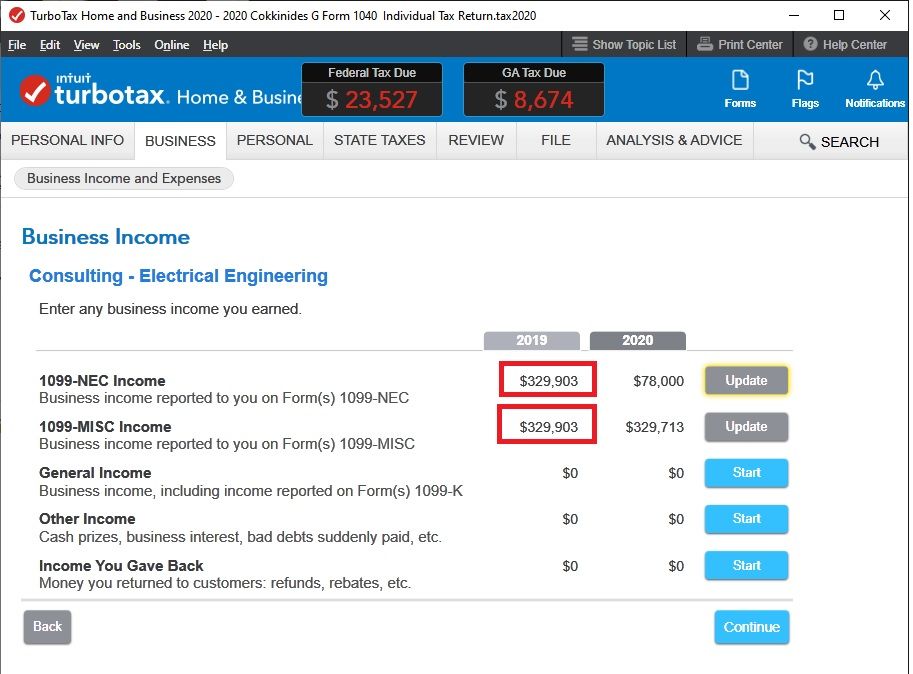Click the 2020 1099-MISC amount $329,713
913x674 pixels.
pyautogui.click(x=654, y=427)
